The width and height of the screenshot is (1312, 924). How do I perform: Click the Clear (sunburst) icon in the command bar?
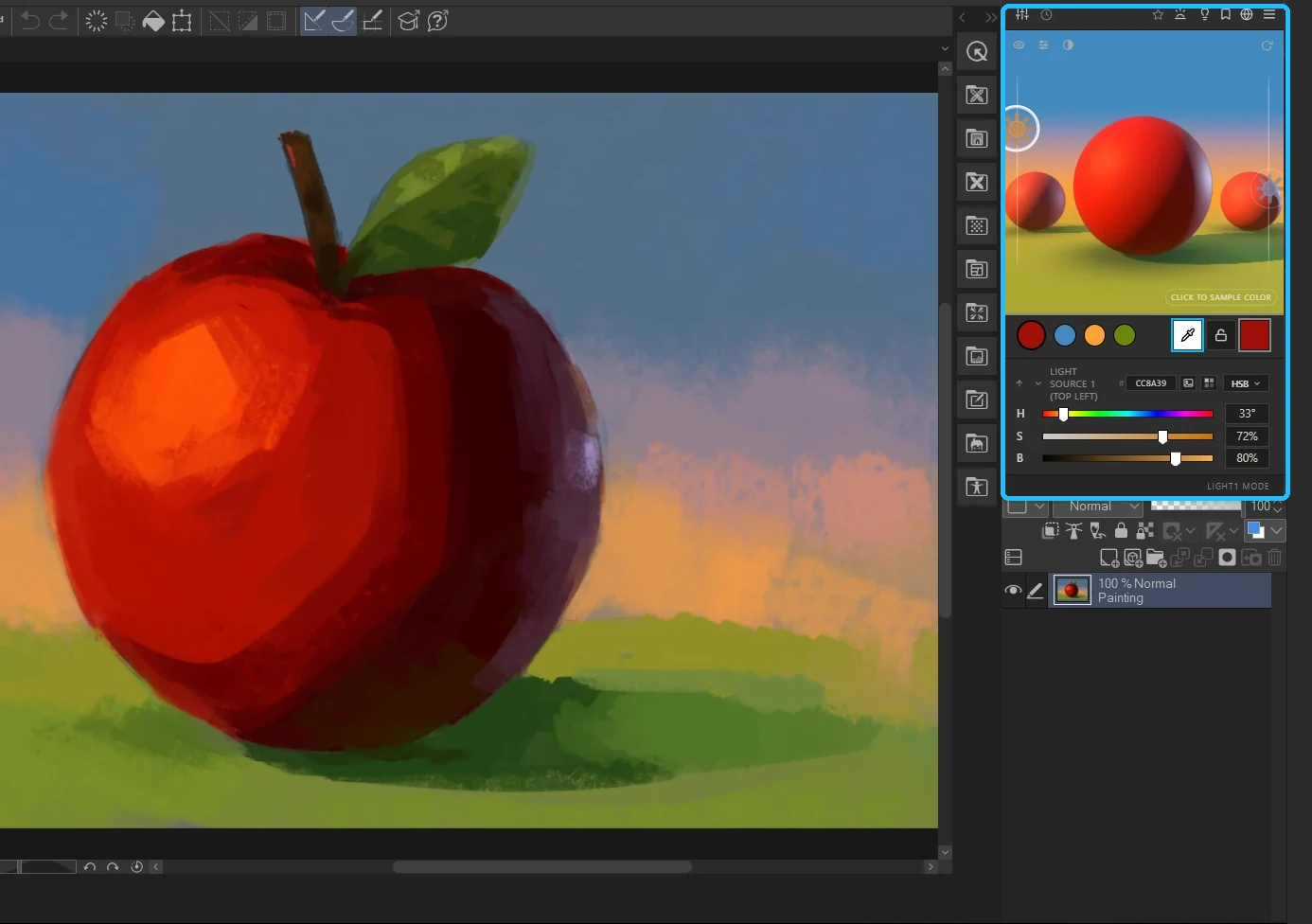(97, 21)
